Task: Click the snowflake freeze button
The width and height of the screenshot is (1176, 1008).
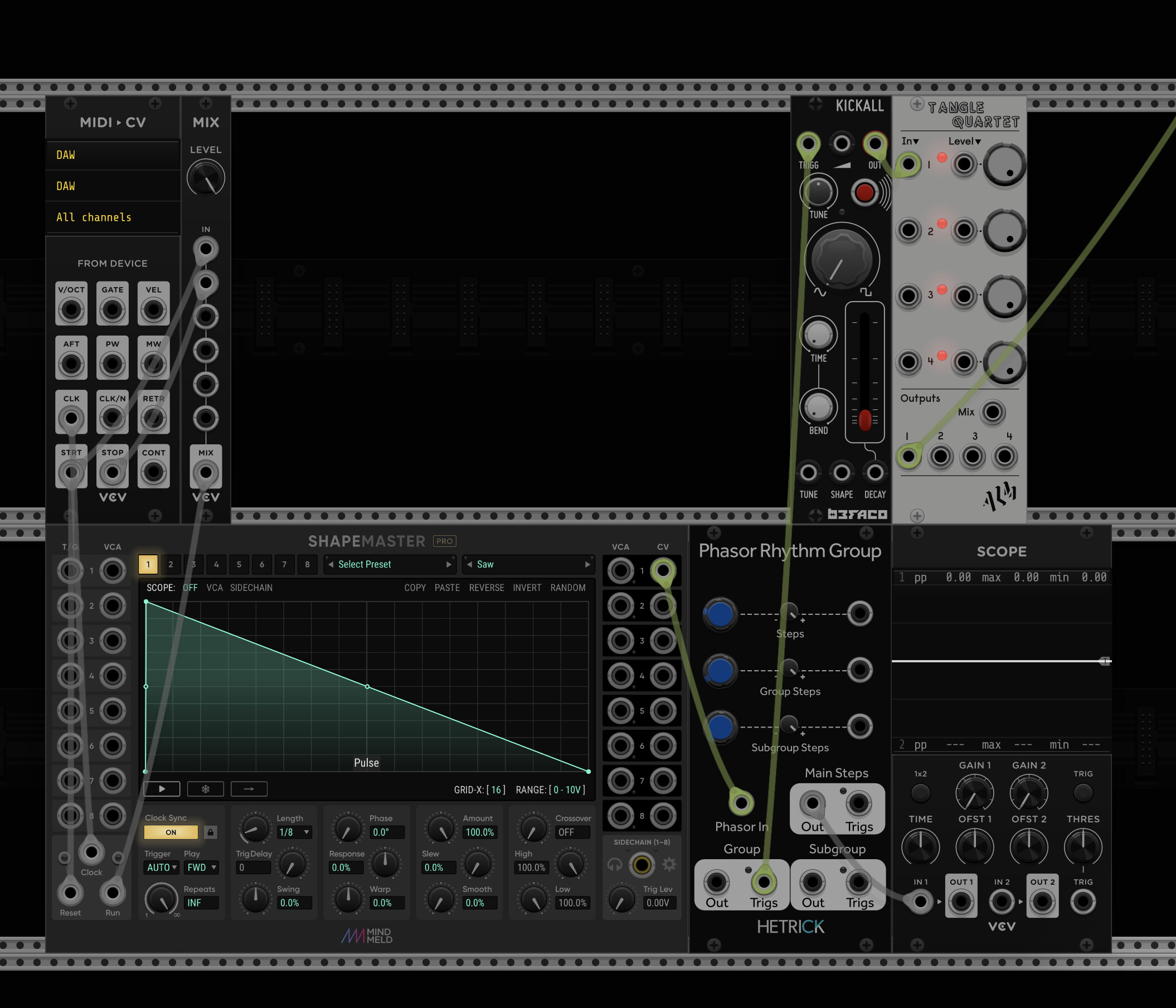Action: pos(206,789)
